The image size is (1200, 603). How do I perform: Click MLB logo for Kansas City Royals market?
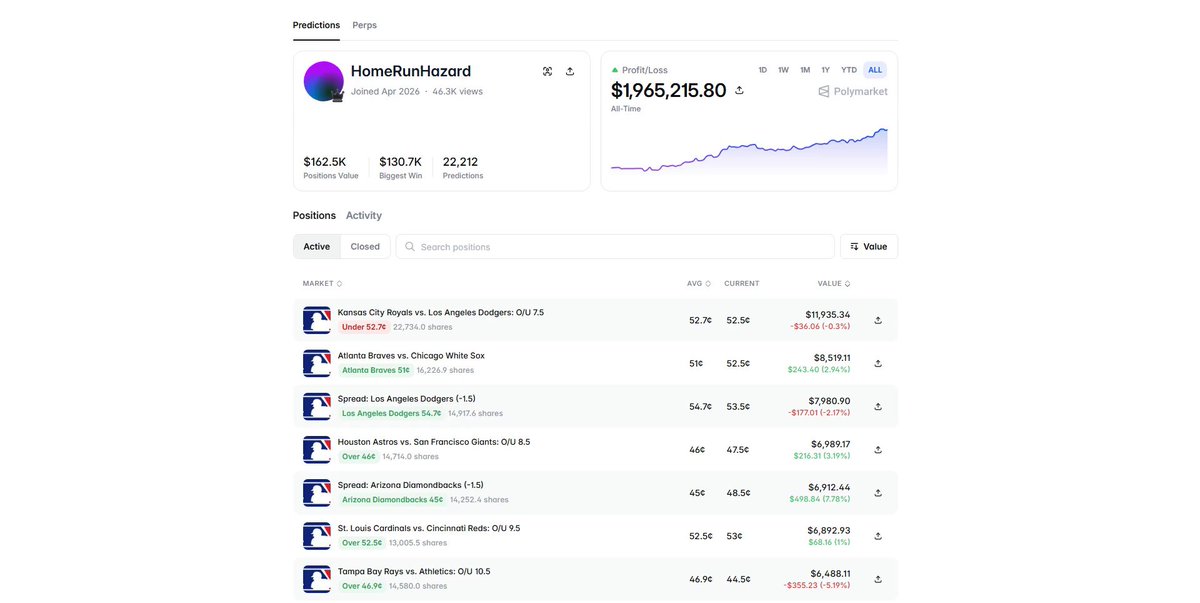pos(317,320)
